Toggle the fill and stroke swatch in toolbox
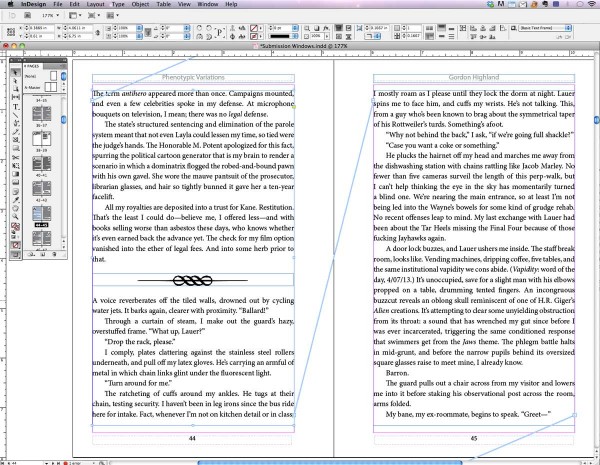This screenshot has width=600, height=465. coord(15,227)
